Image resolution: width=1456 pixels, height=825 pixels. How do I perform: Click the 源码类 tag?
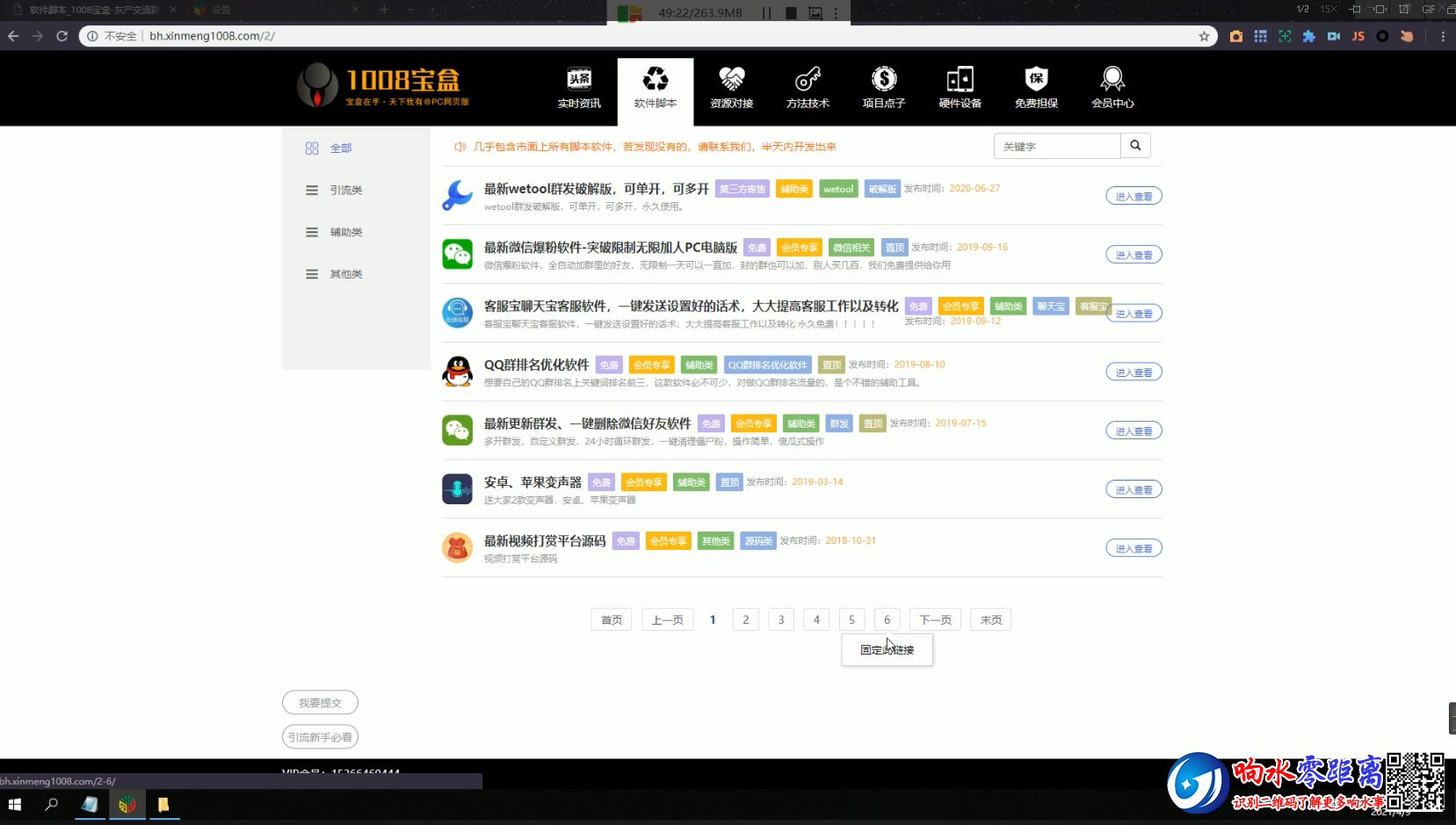point(758,541)
